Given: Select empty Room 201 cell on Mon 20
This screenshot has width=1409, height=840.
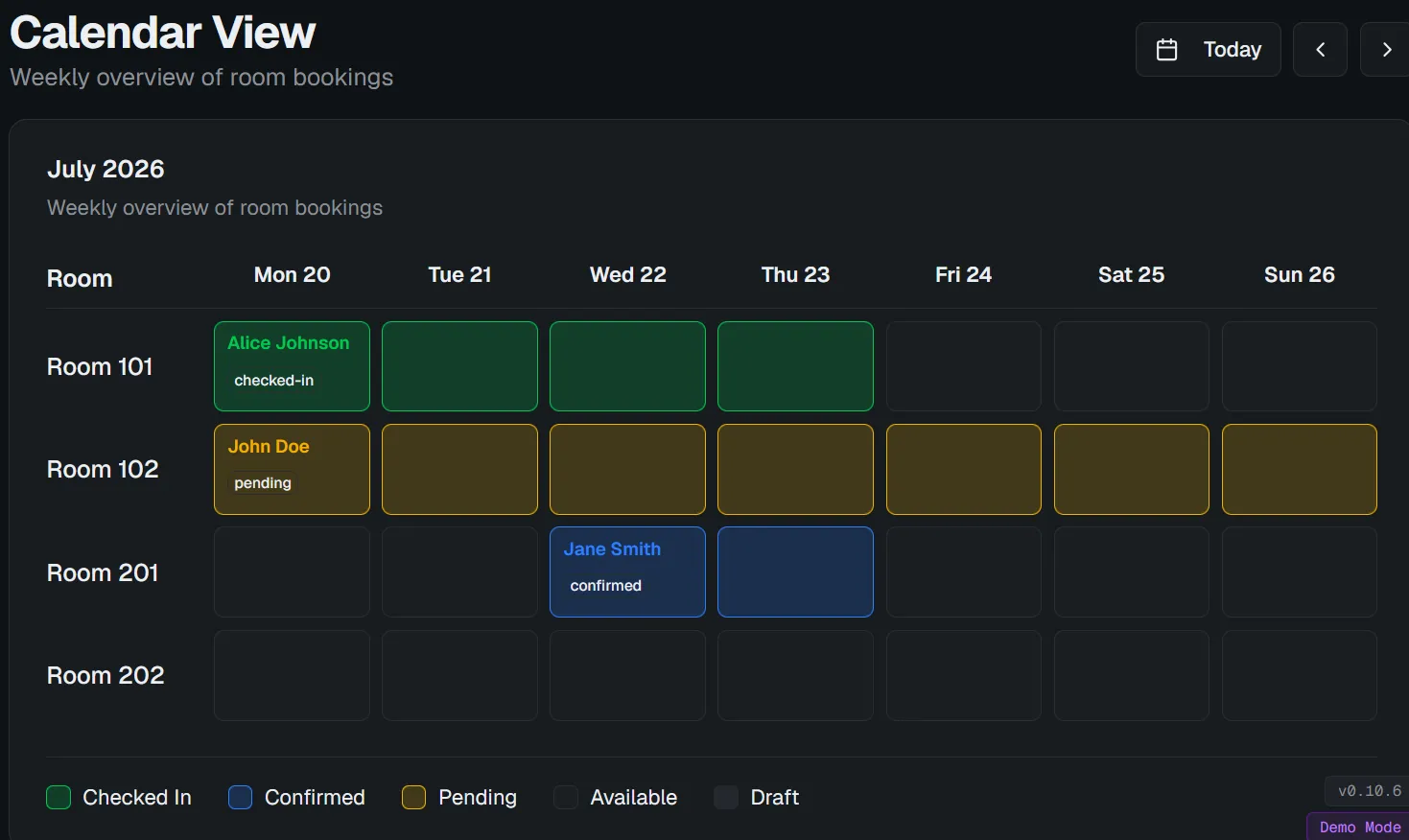Looking at the screenshot, I should click(x=292, y=572).
